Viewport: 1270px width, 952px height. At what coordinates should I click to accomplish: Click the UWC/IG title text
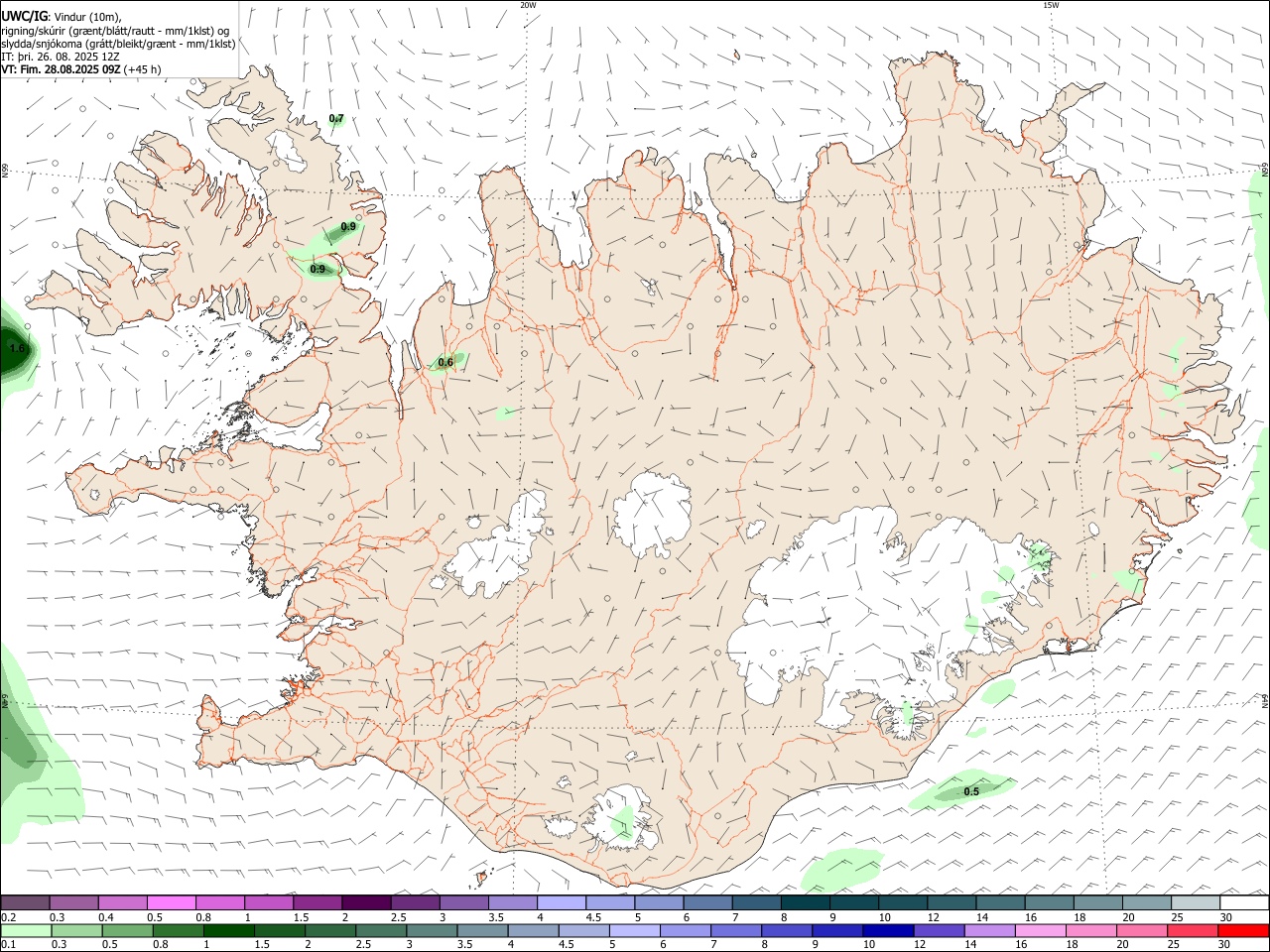[24, 17]
